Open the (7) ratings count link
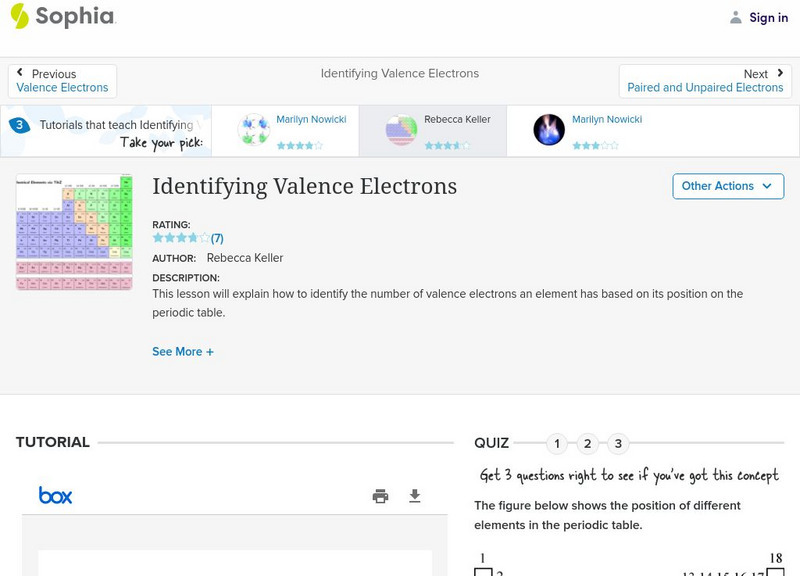The width and height of the screenshot is (800, 576). click(x=217, y=238)
